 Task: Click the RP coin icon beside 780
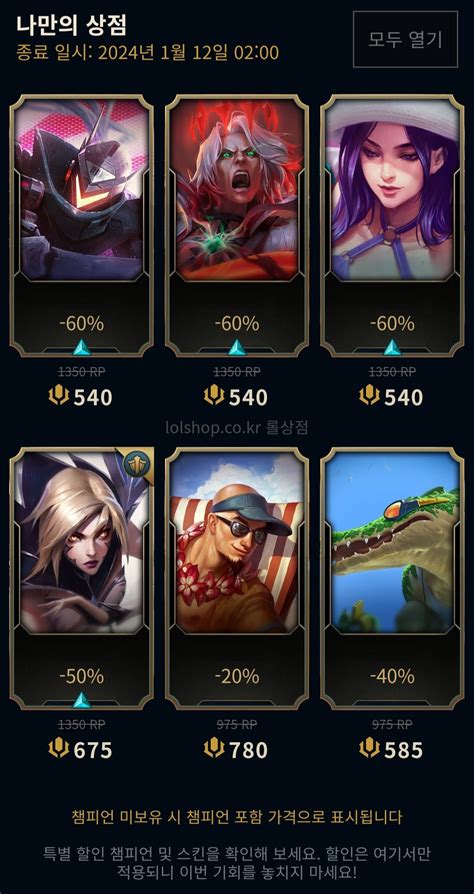click(x=213, y=748)
